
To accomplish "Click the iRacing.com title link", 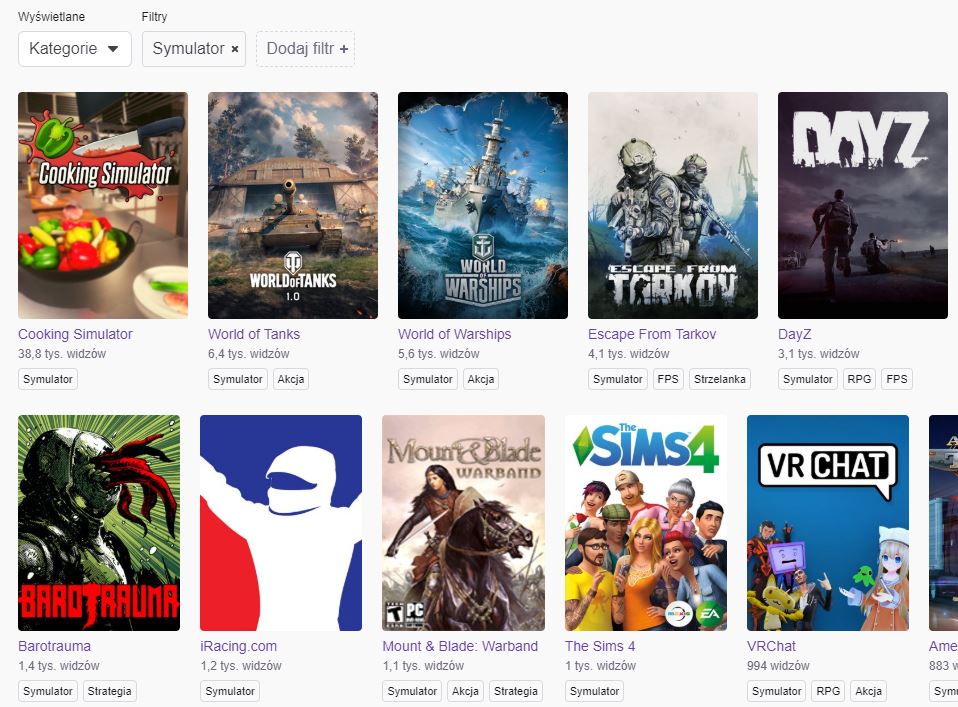I will point(239,646).
